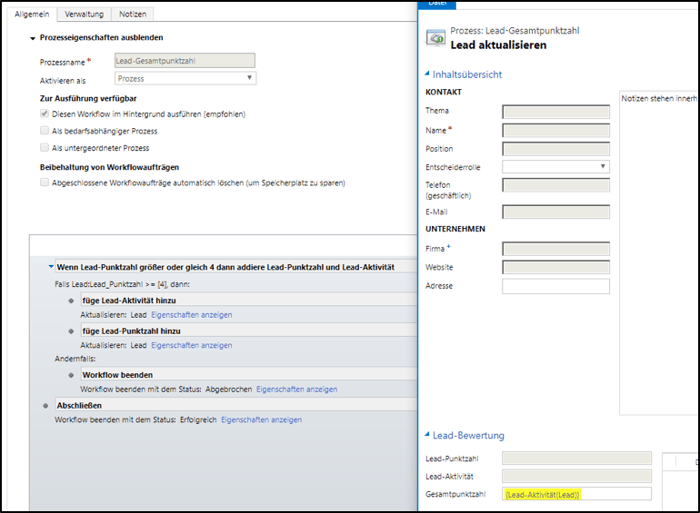The image size is (700, 513).
Task: Open the Verwaltung tab
Action: 84,14
